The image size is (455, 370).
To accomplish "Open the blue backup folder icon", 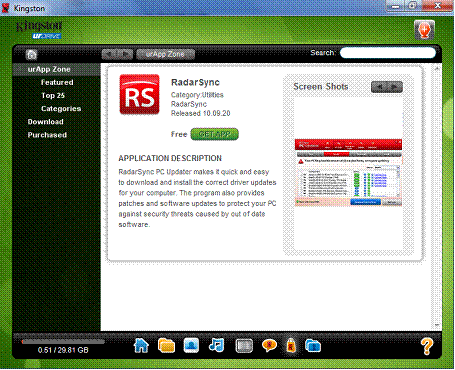I will click(x=313, y=346).
